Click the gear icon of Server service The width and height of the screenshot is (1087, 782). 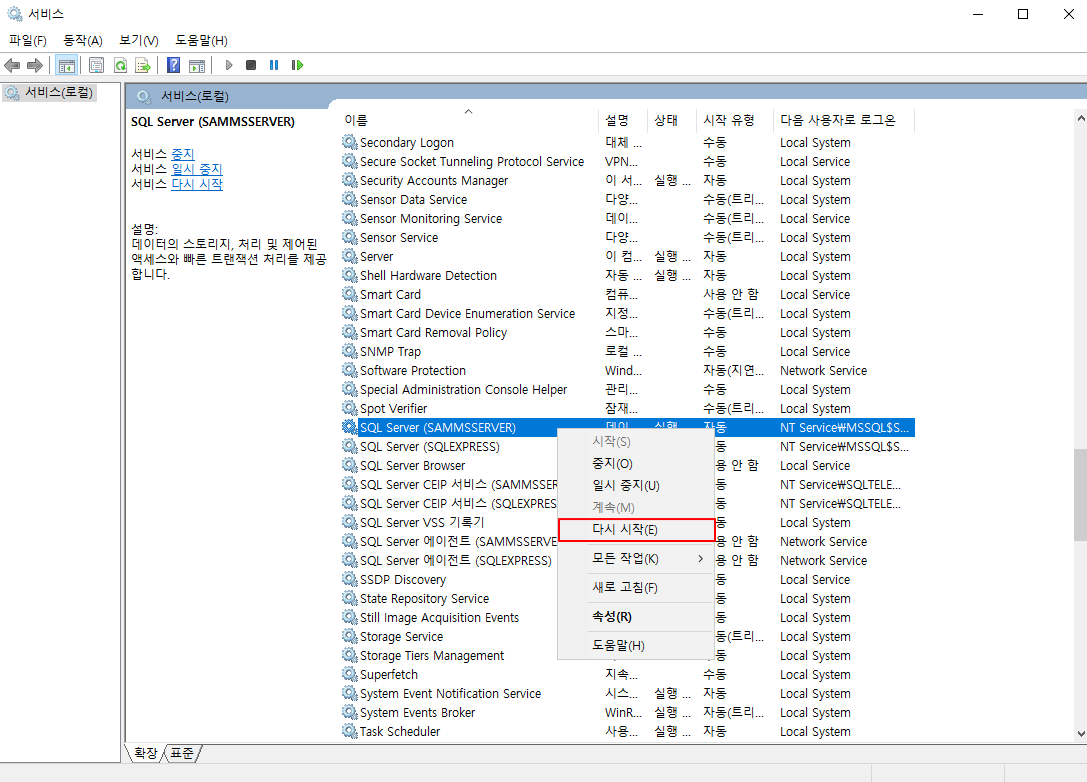[349, 256]
